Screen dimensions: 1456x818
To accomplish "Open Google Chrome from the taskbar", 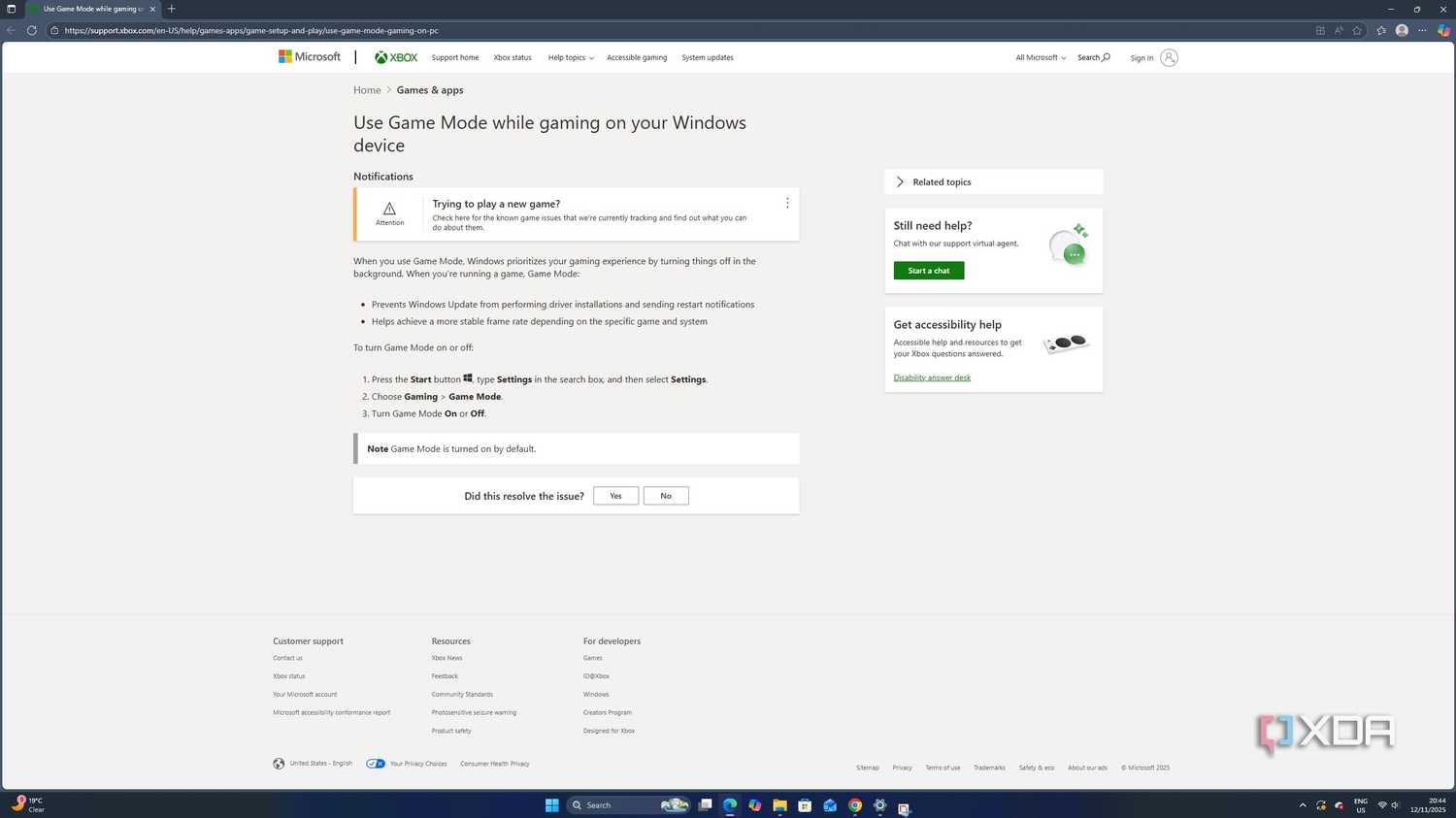I will 855,805.
